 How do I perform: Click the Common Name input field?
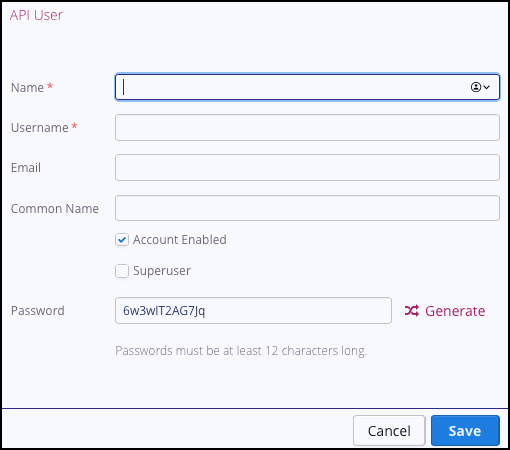pos(307,208)
